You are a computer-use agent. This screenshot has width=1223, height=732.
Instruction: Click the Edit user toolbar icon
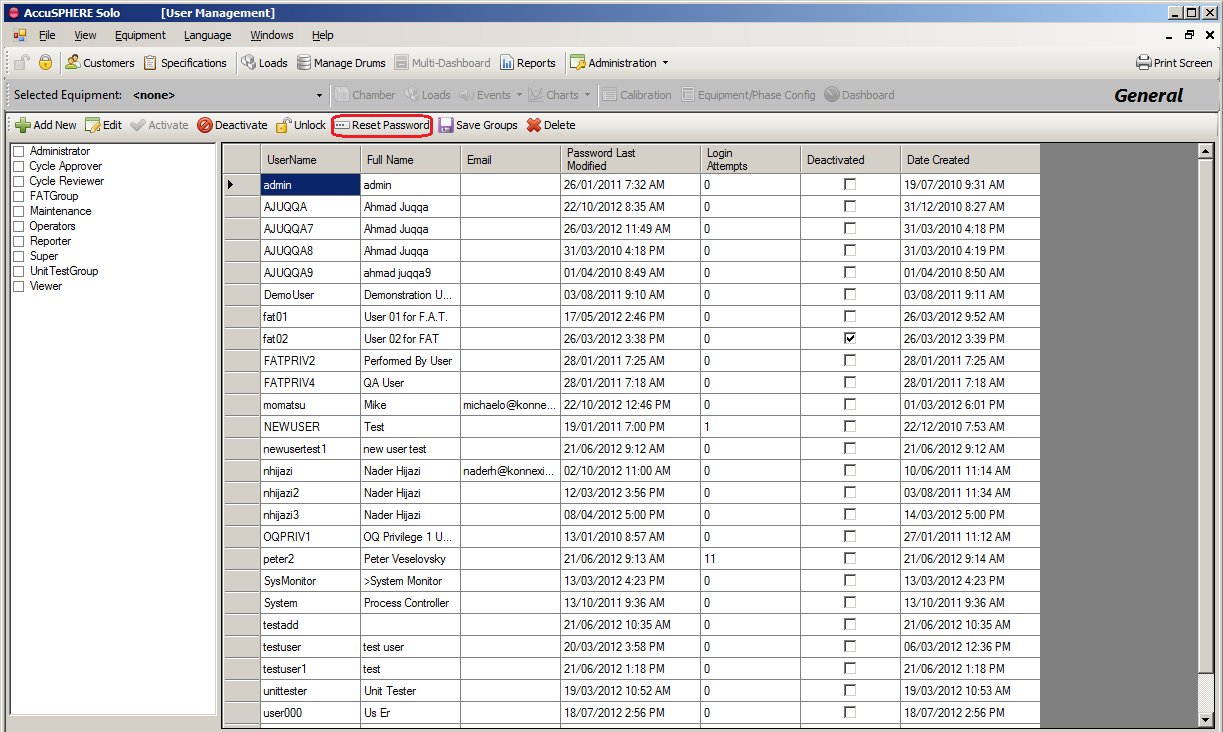tap(93, 125)
